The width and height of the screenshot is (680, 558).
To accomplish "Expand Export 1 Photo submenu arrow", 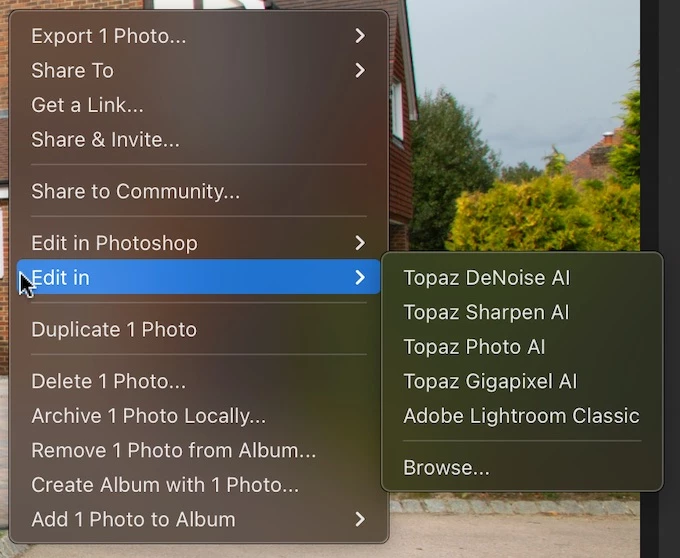I will pyautogui.click(x=360, y=36).
